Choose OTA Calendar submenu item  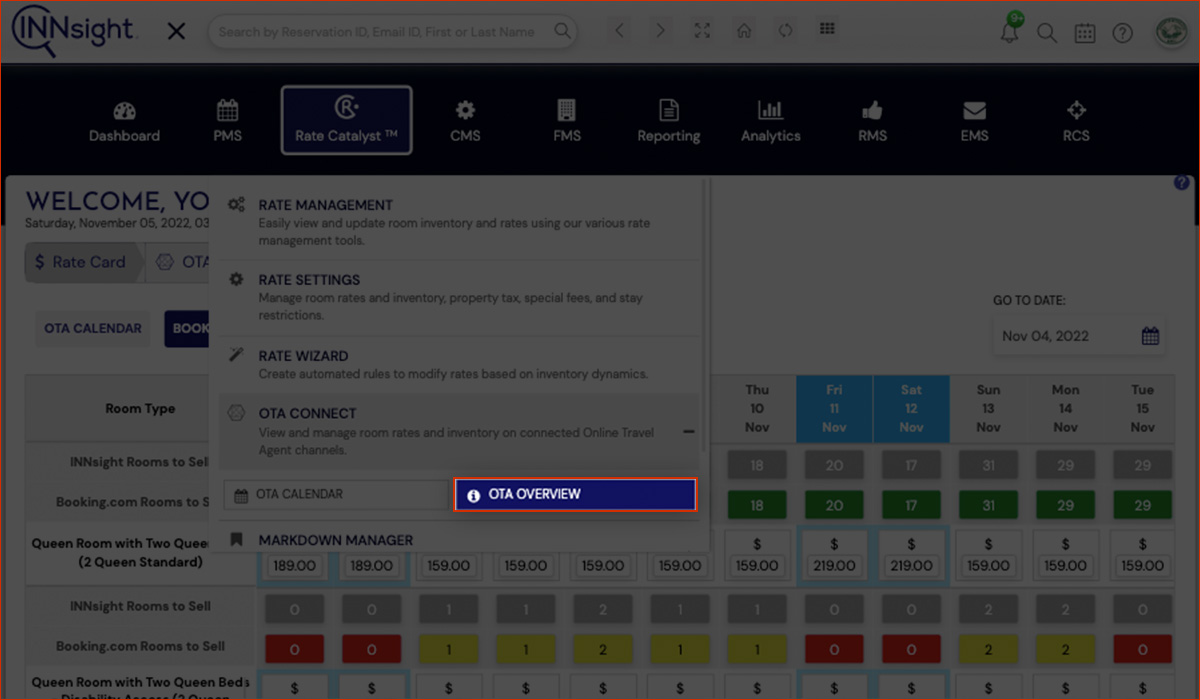336,495
